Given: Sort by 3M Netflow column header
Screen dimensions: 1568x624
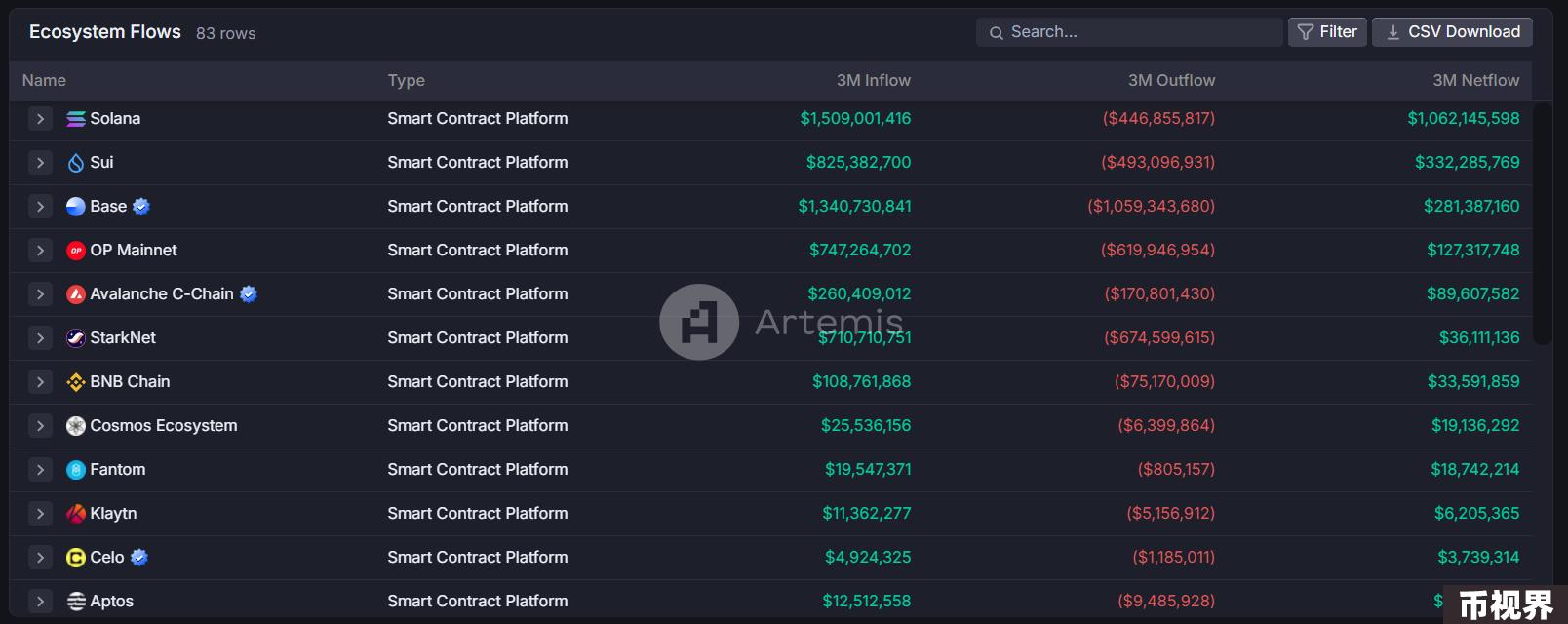Looking at the screenshot, I should pyautogui.click(x=1475, y=81).
